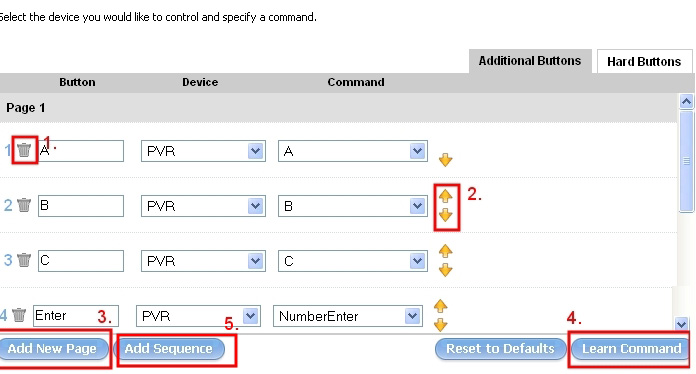Move button B down with yellow arrow
Image resolution: width=696 pixels, height=374 pixels.
pos(446,215)
